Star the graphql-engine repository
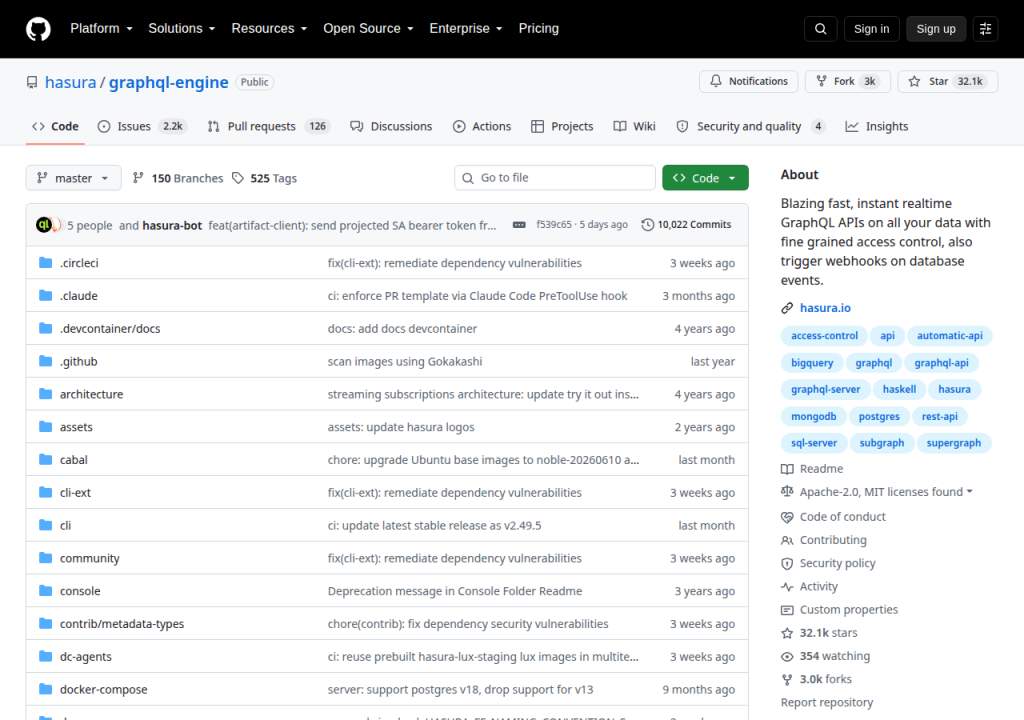This screenshot has height=720, width=1024. [x=948, y=81]
